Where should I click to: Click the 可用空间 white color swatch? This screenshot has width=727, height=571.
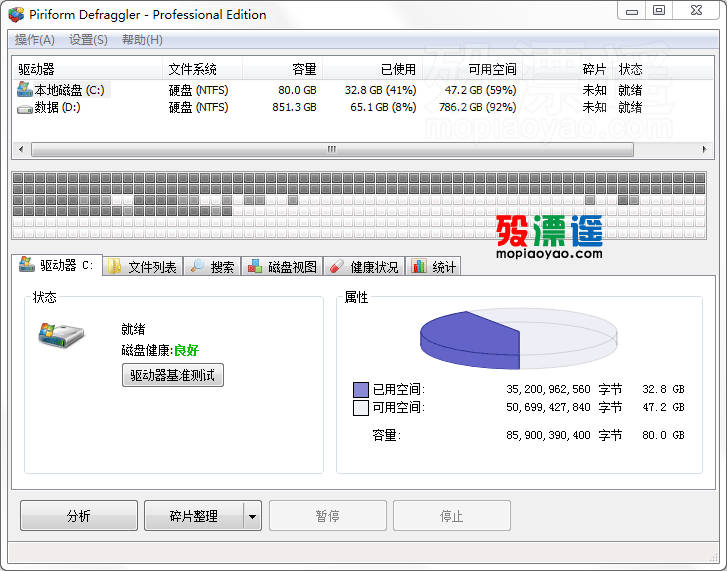pyautogui.click(x=361, y=408)
